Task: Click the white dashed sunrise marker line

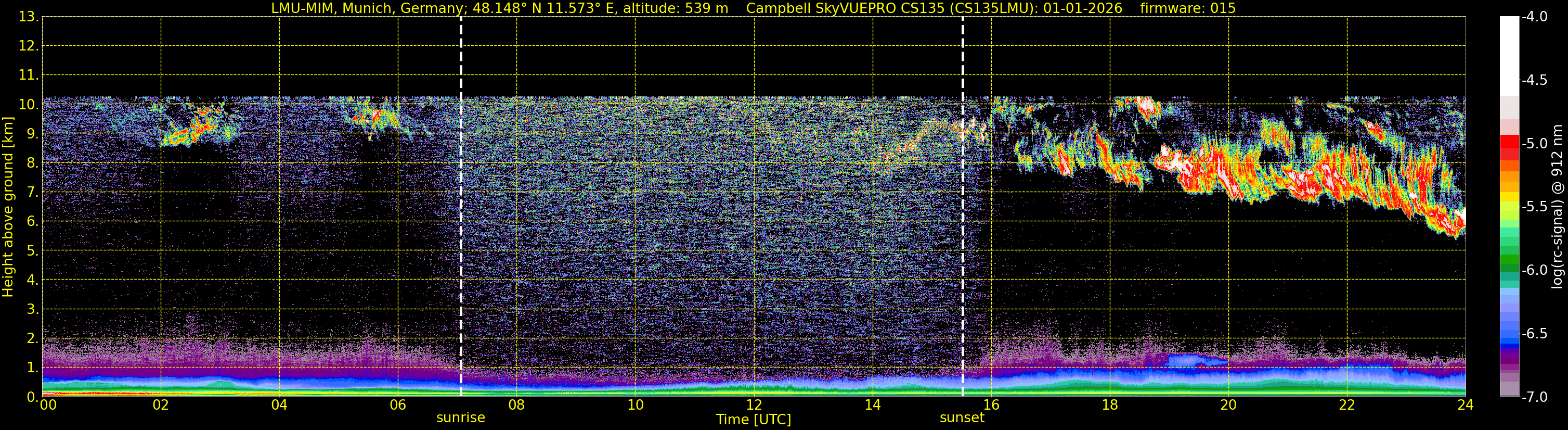Action: coord(461,207)
